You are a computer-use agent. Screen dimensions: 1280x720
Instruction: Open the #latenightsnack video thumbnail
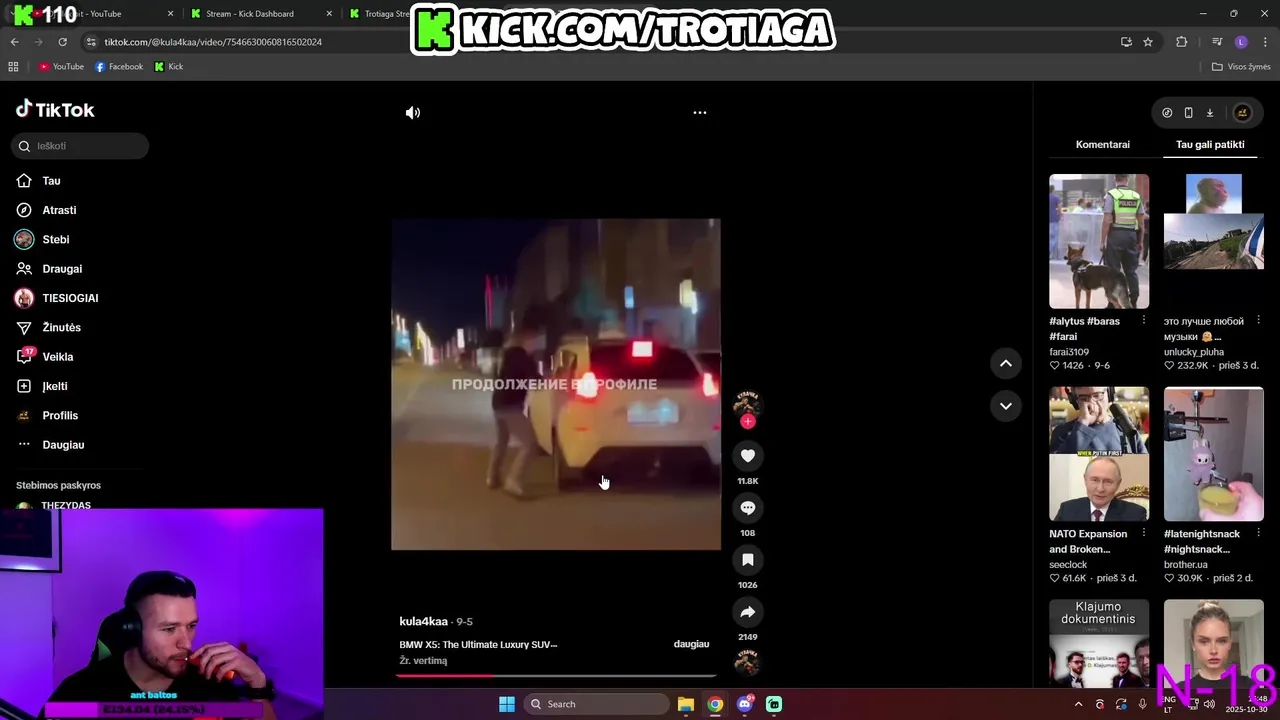click(1214, 454)
